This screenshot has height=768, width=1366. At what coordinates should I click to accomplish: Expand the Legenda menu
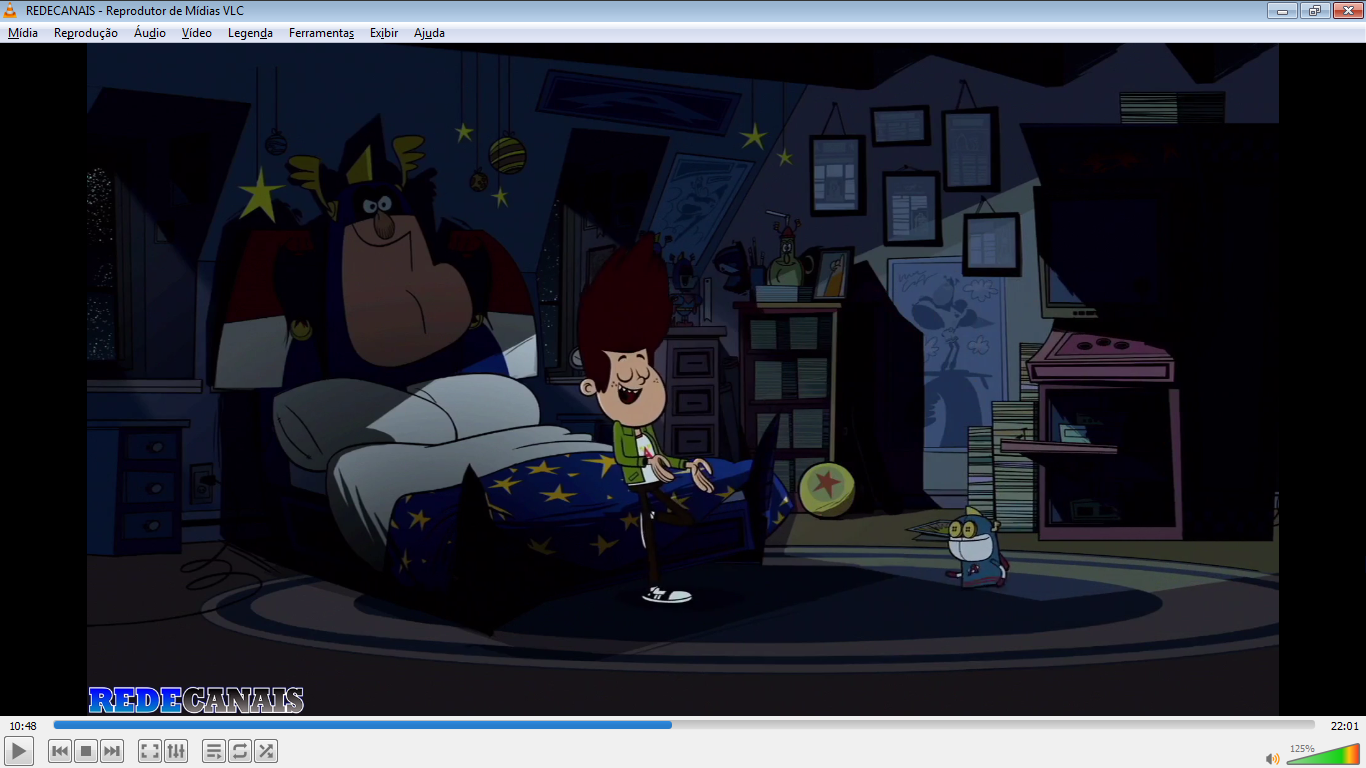pos(250,33)
